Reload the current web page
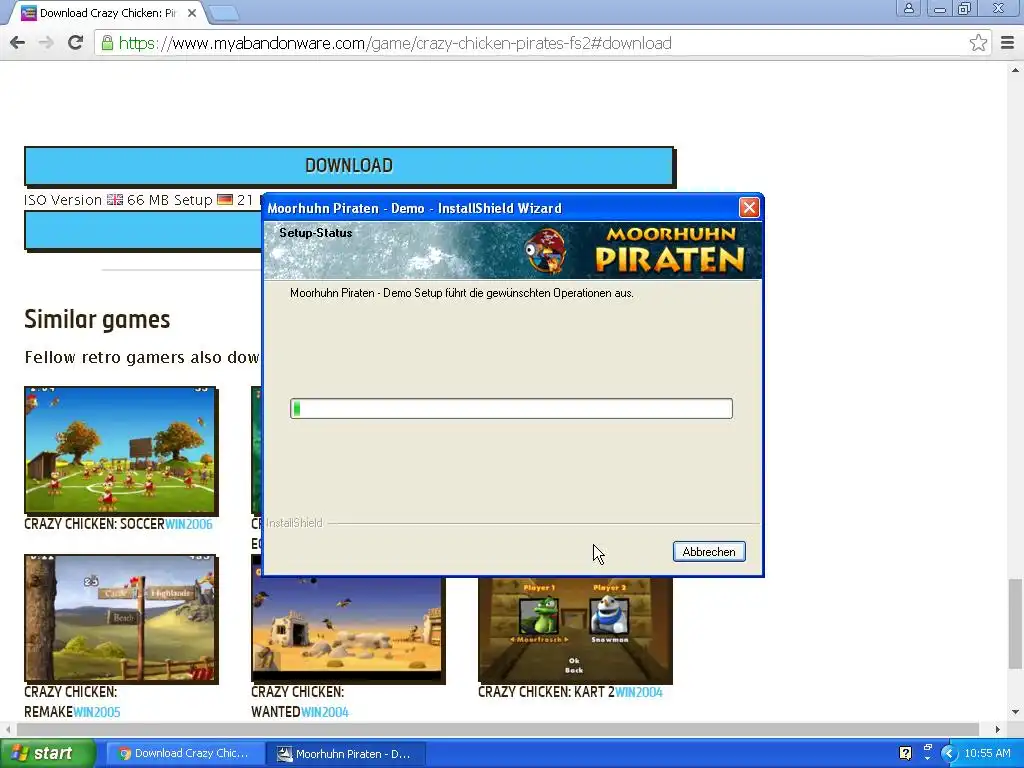1024x768 pixels. tap(75, 43)
